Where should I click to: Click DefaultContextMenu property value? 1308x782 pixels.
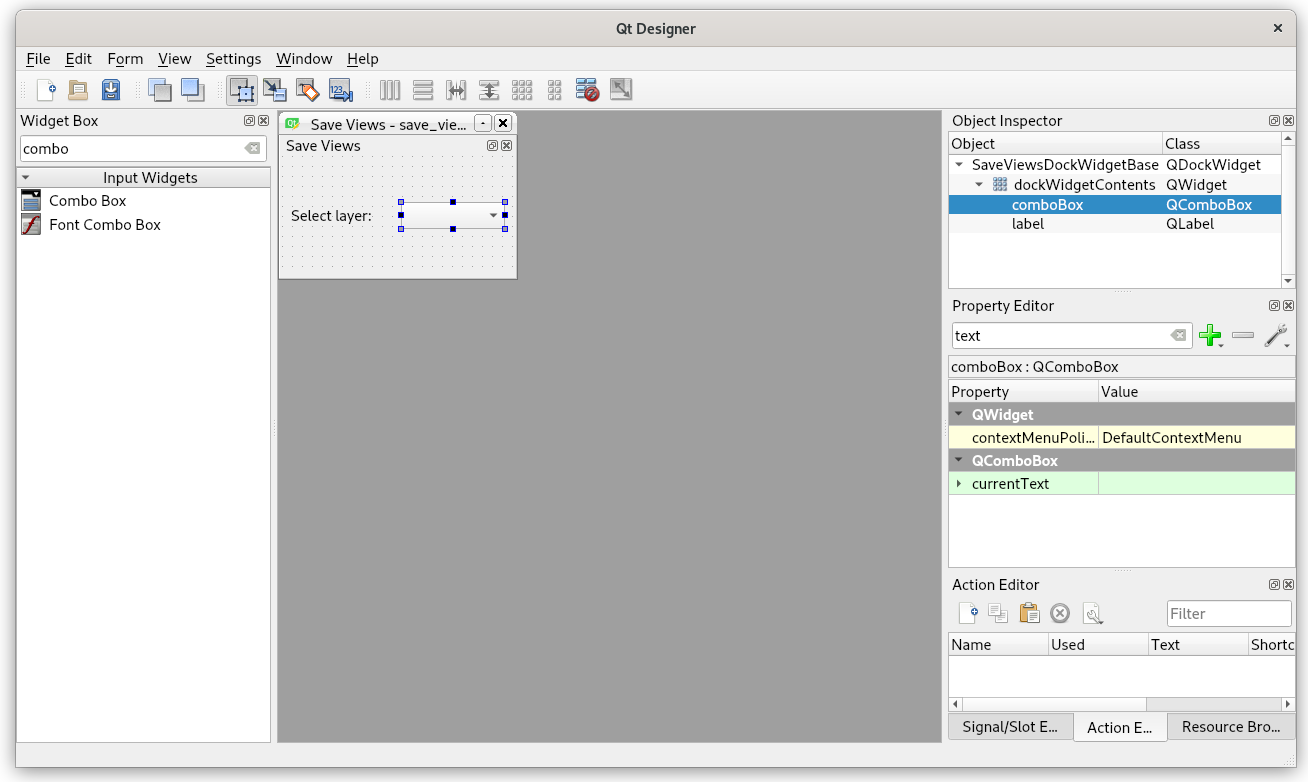tap(1196, 438)
